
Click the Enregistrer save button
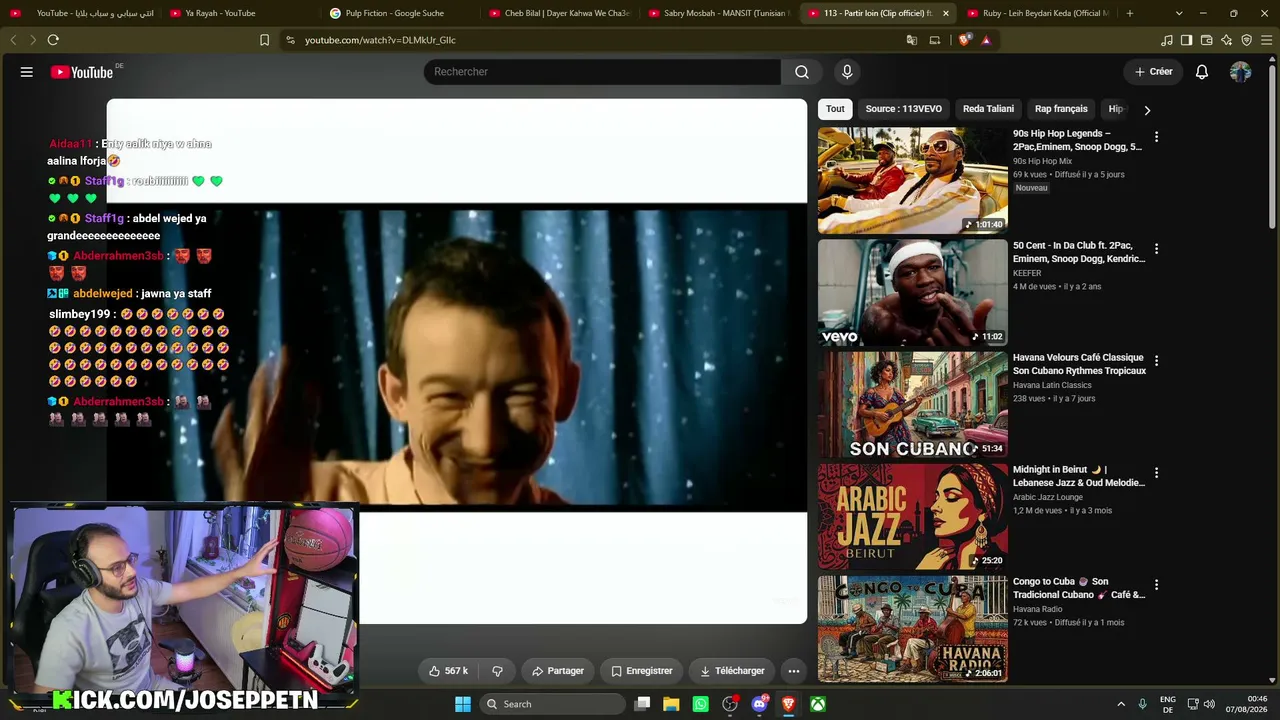pyautogui.click(x=641, y=671)
